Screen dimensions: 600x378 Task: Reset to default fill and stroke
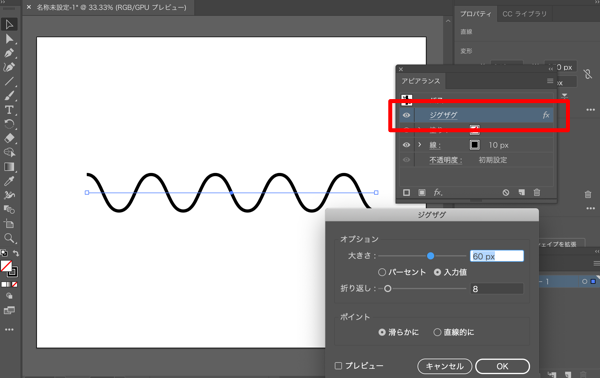click(x=4, y=253)
